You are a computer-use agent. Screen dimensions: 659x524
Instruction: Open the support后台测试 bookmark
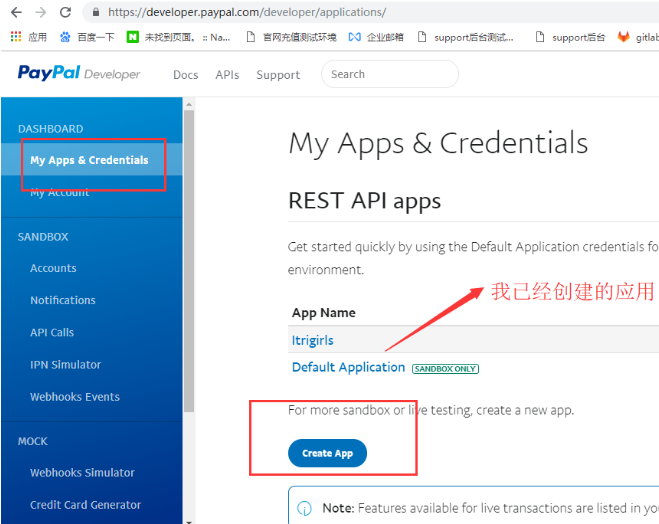465,37
